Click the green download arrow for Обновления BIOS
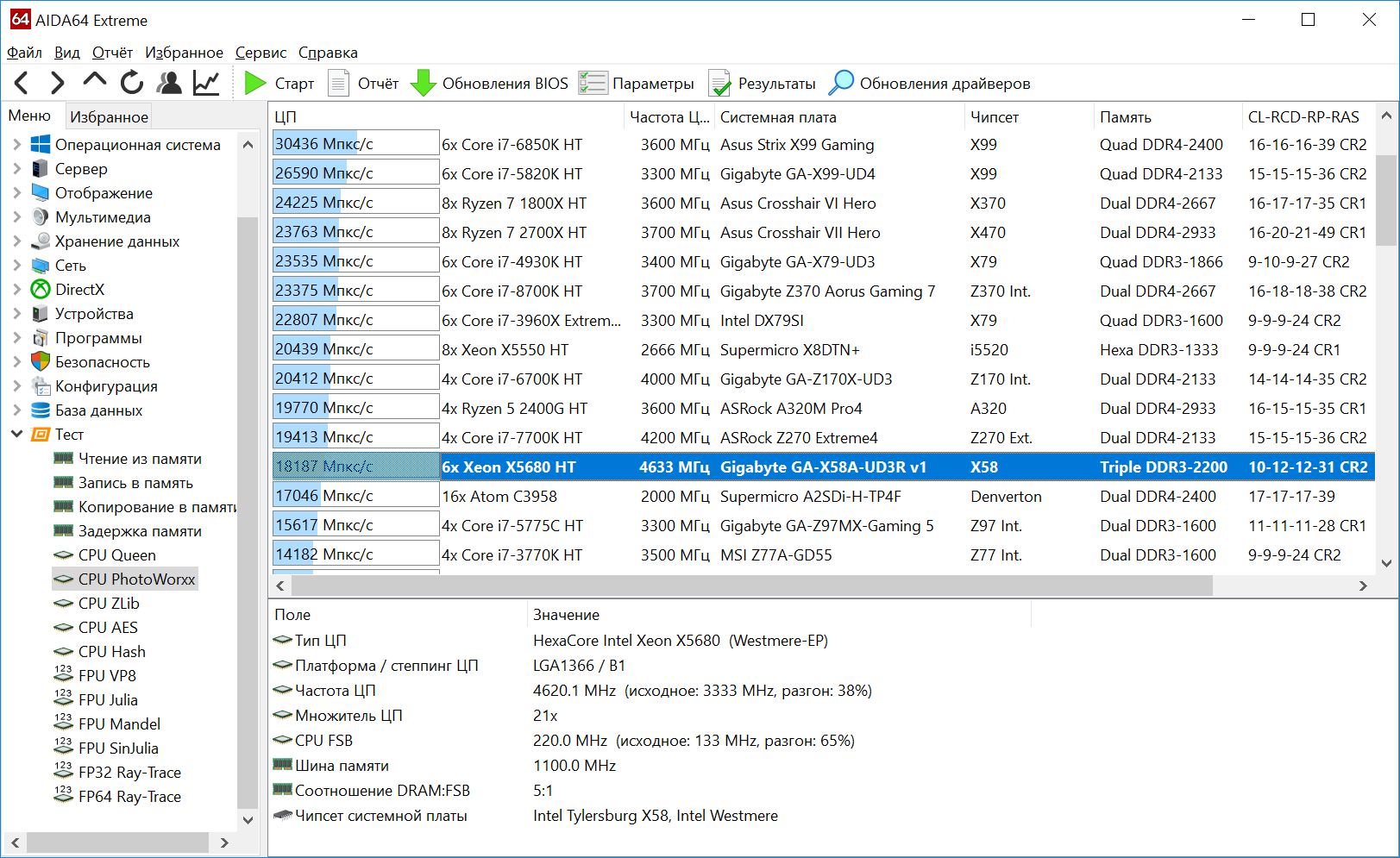This screenshot has width=1400, height=858. click(x=423, y=83)
